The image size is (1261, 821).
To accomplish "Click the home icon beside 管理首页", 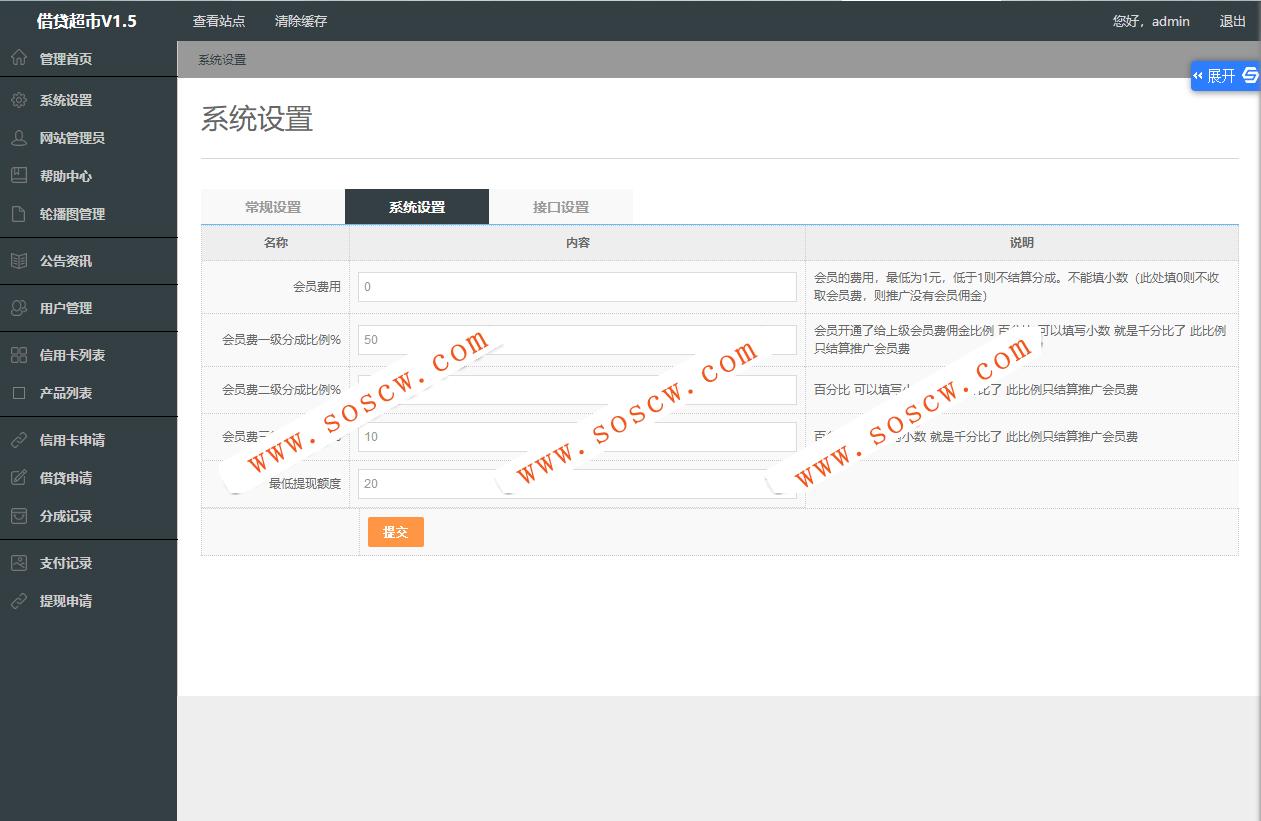I will (18, 58).
